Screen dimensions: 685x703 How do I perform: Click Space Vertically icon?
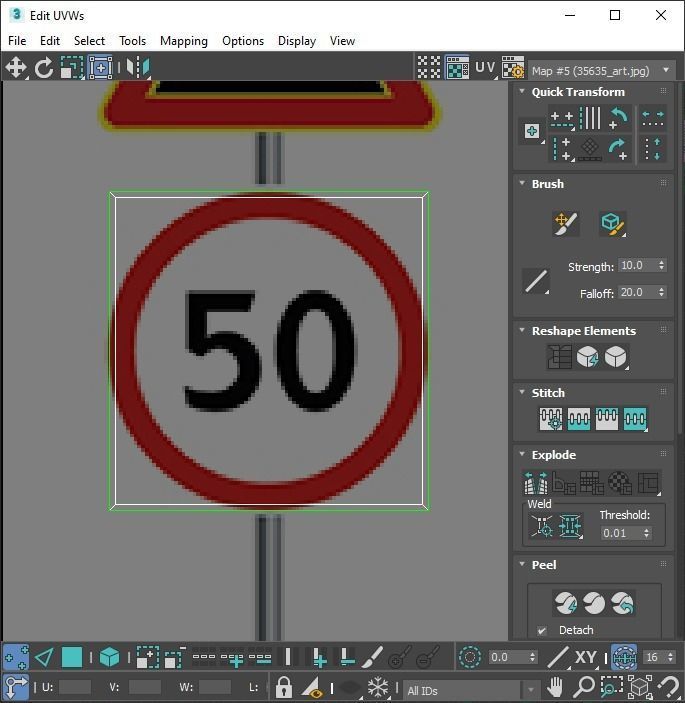point(652,149)
